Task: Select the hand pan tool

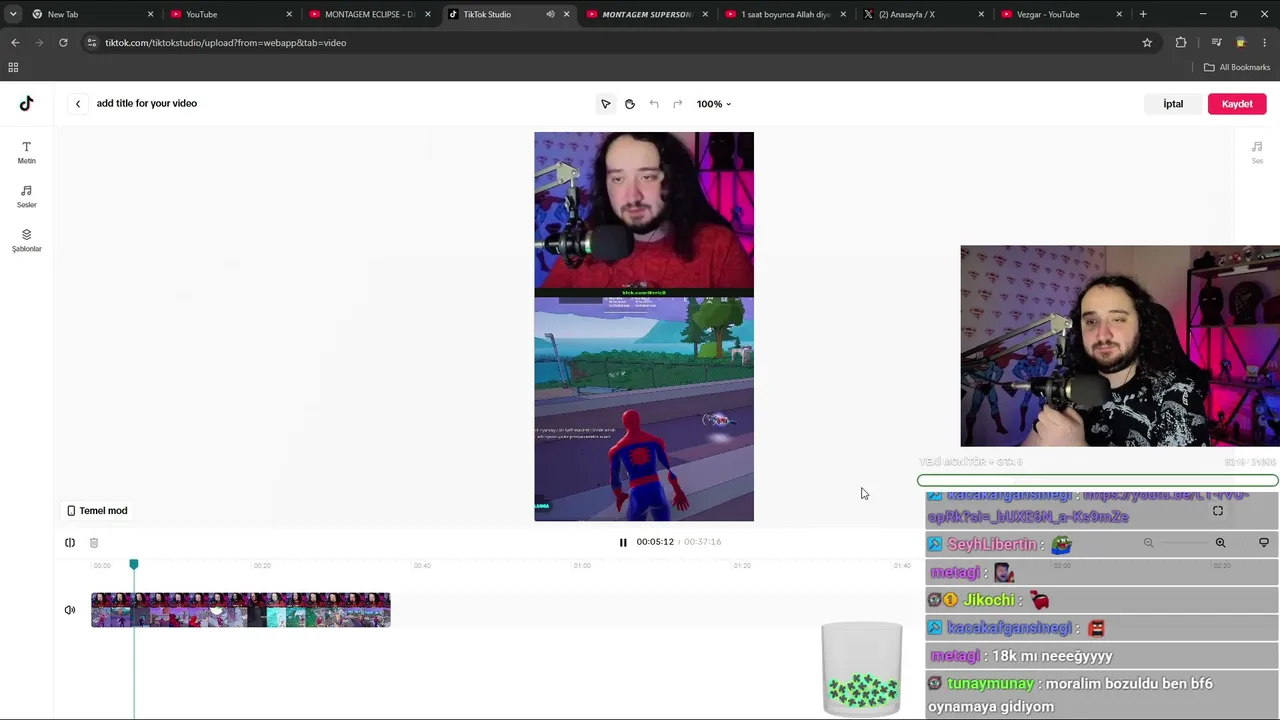Action: 629,104
